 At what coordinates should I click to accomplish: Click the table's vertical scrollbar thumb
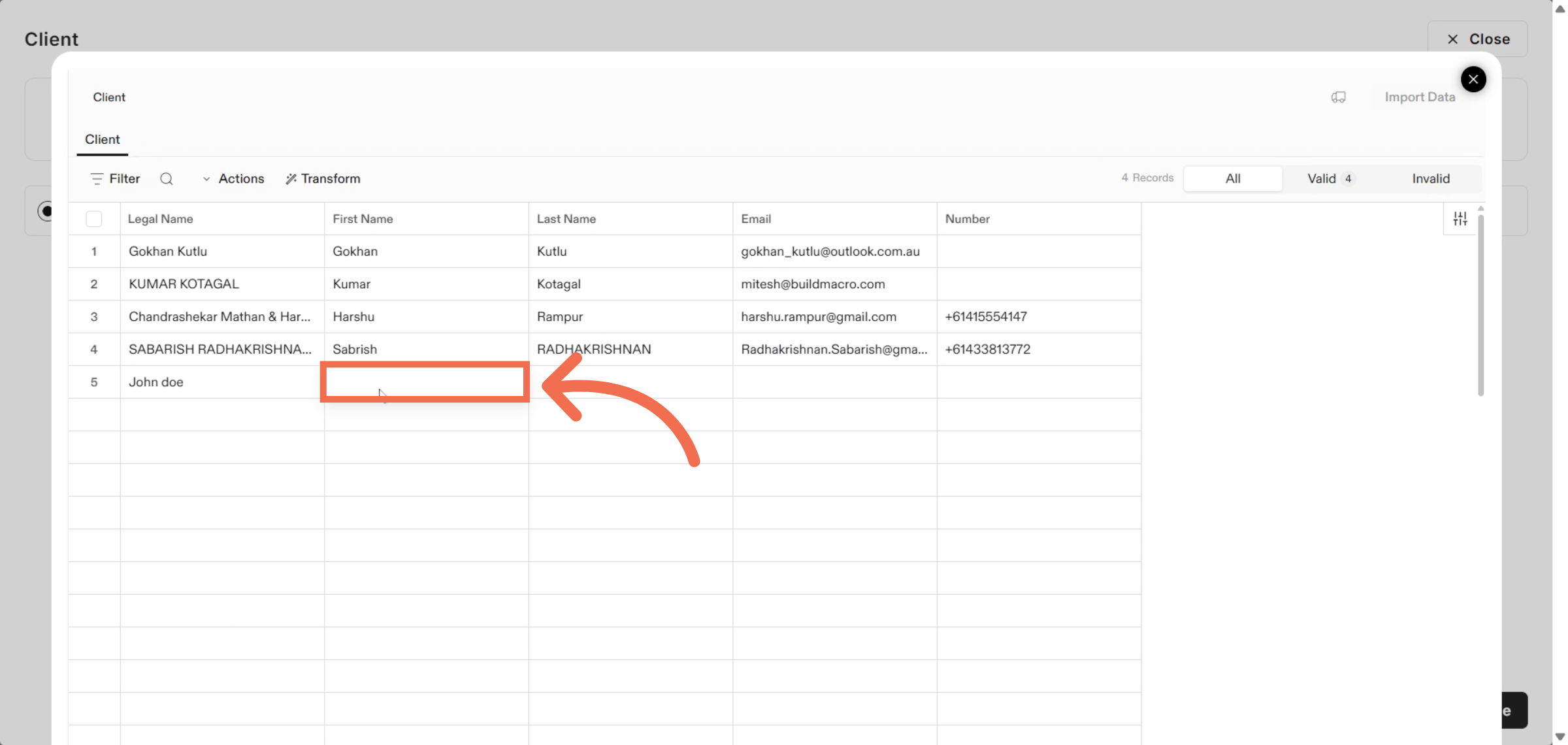(x=1480, y=304)
